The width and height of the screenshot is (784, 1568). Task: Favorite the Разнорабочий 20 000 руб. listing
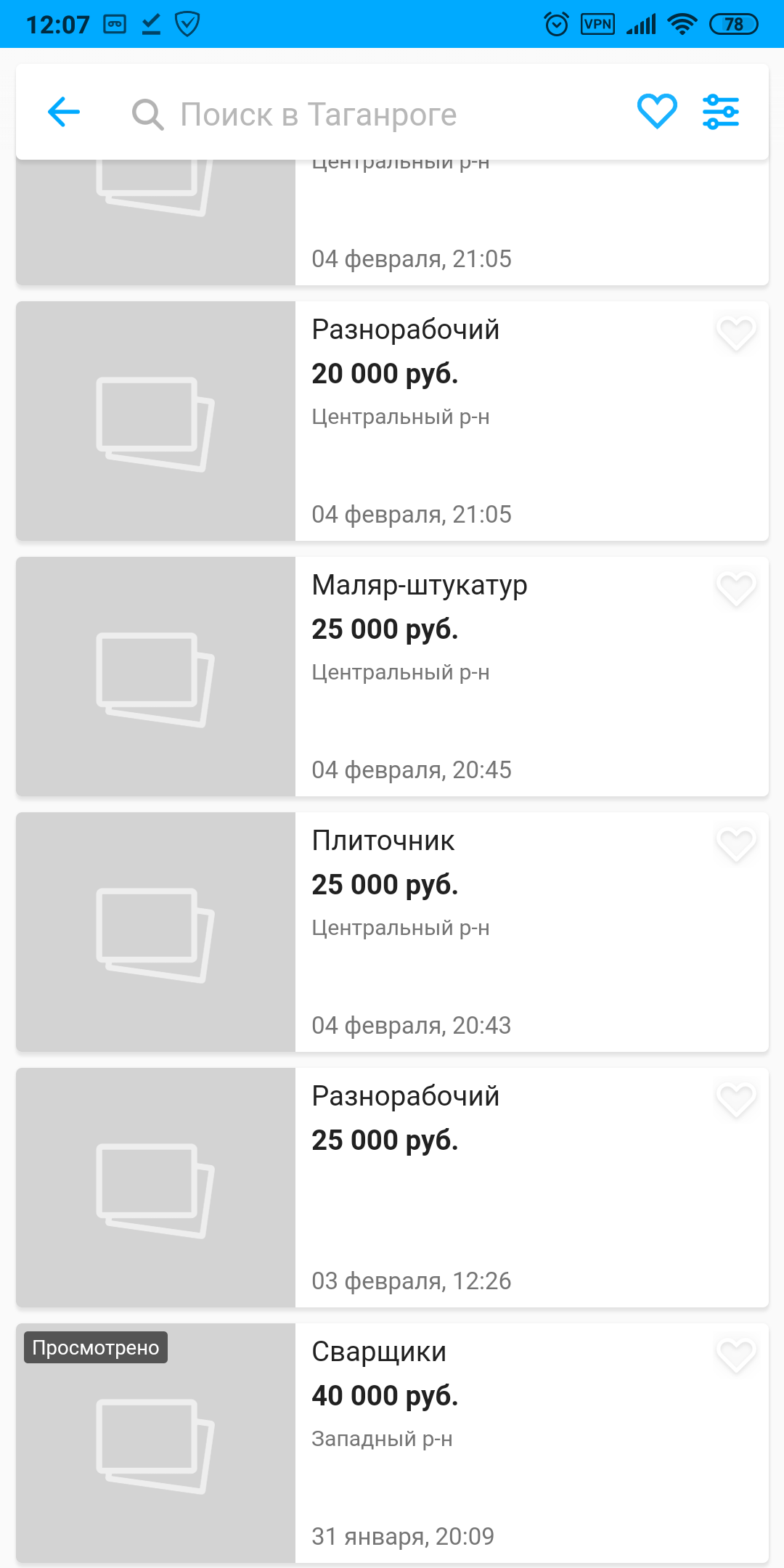(736, 333)
